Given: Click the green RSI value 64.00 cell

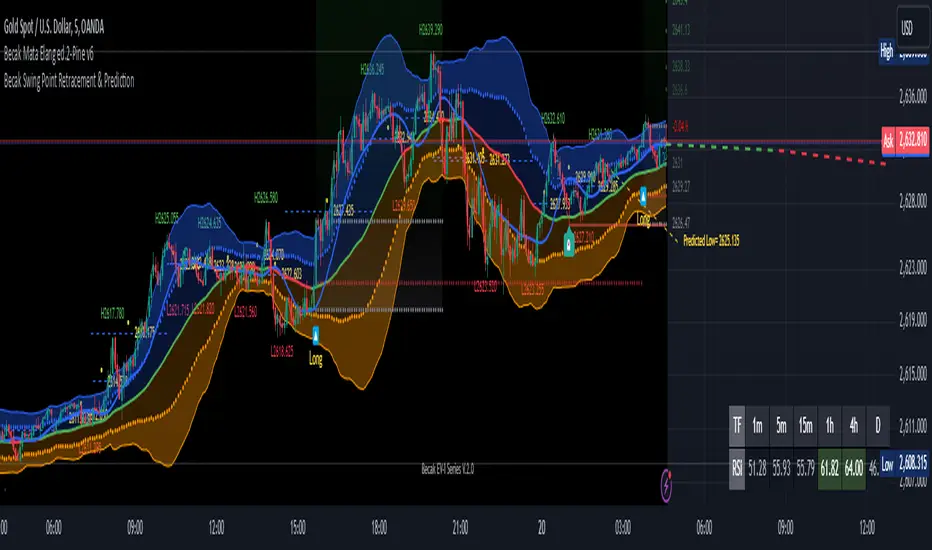Looking at the screenshot, I should 854,469.
